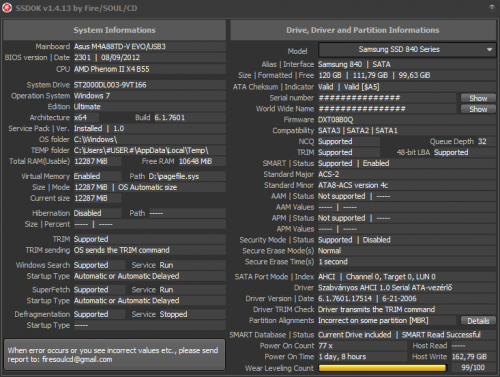Open Partition Alignments Details

click(x=478, y=321)
